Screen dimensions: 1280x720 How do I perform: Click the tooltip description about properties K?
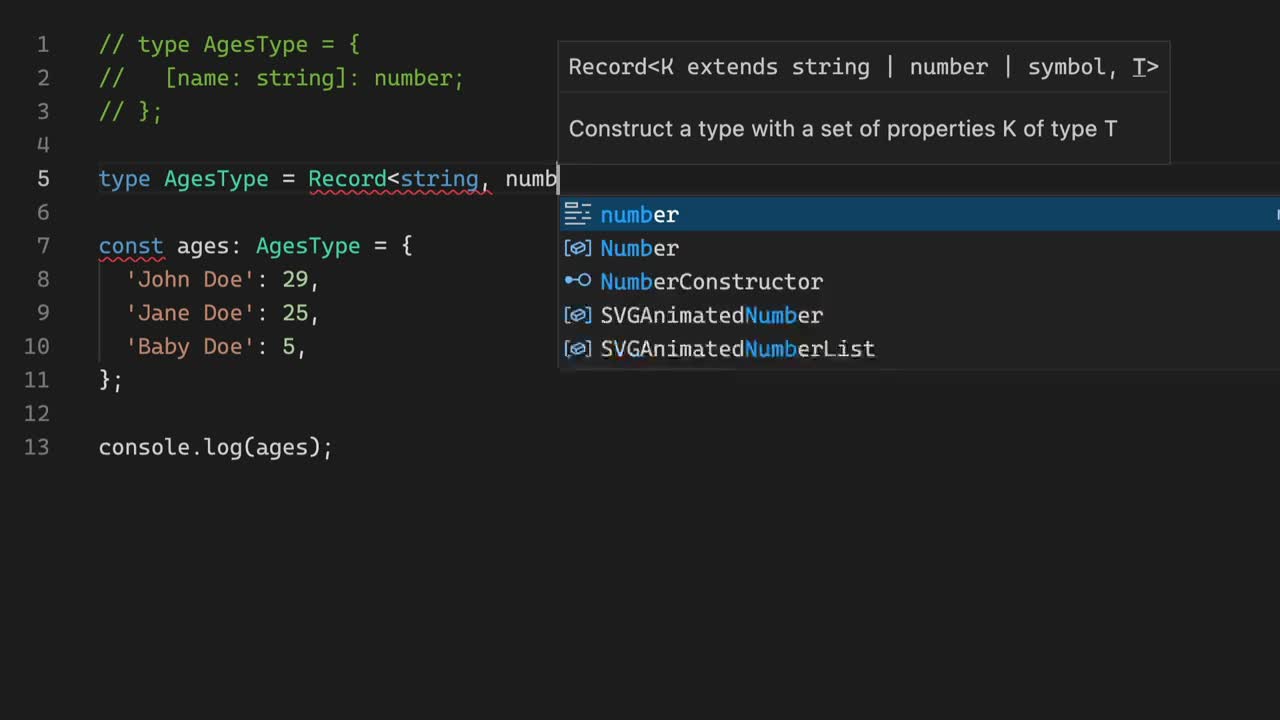click(842, 129)
